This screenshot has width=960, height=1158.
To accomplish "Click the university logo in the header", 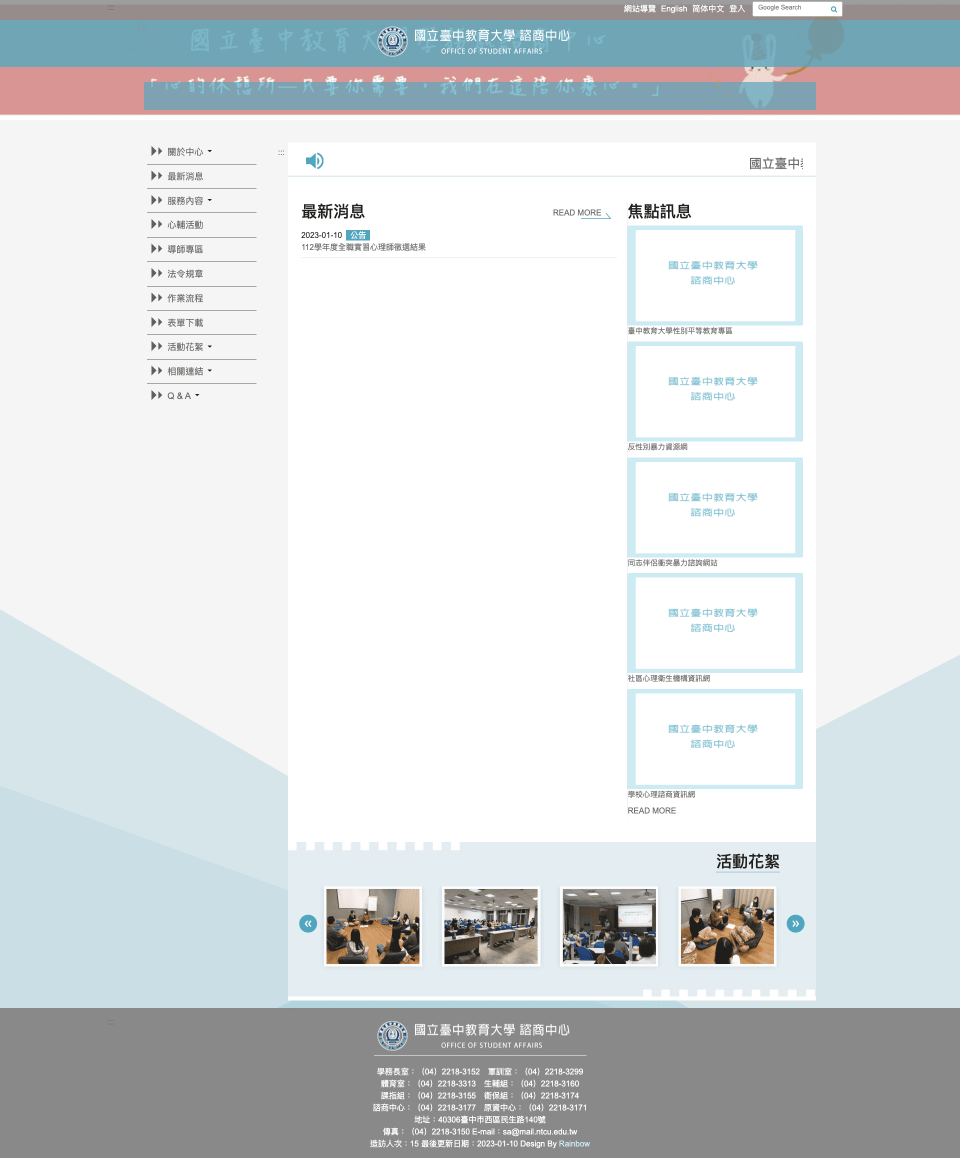I will tap(392, 41).
